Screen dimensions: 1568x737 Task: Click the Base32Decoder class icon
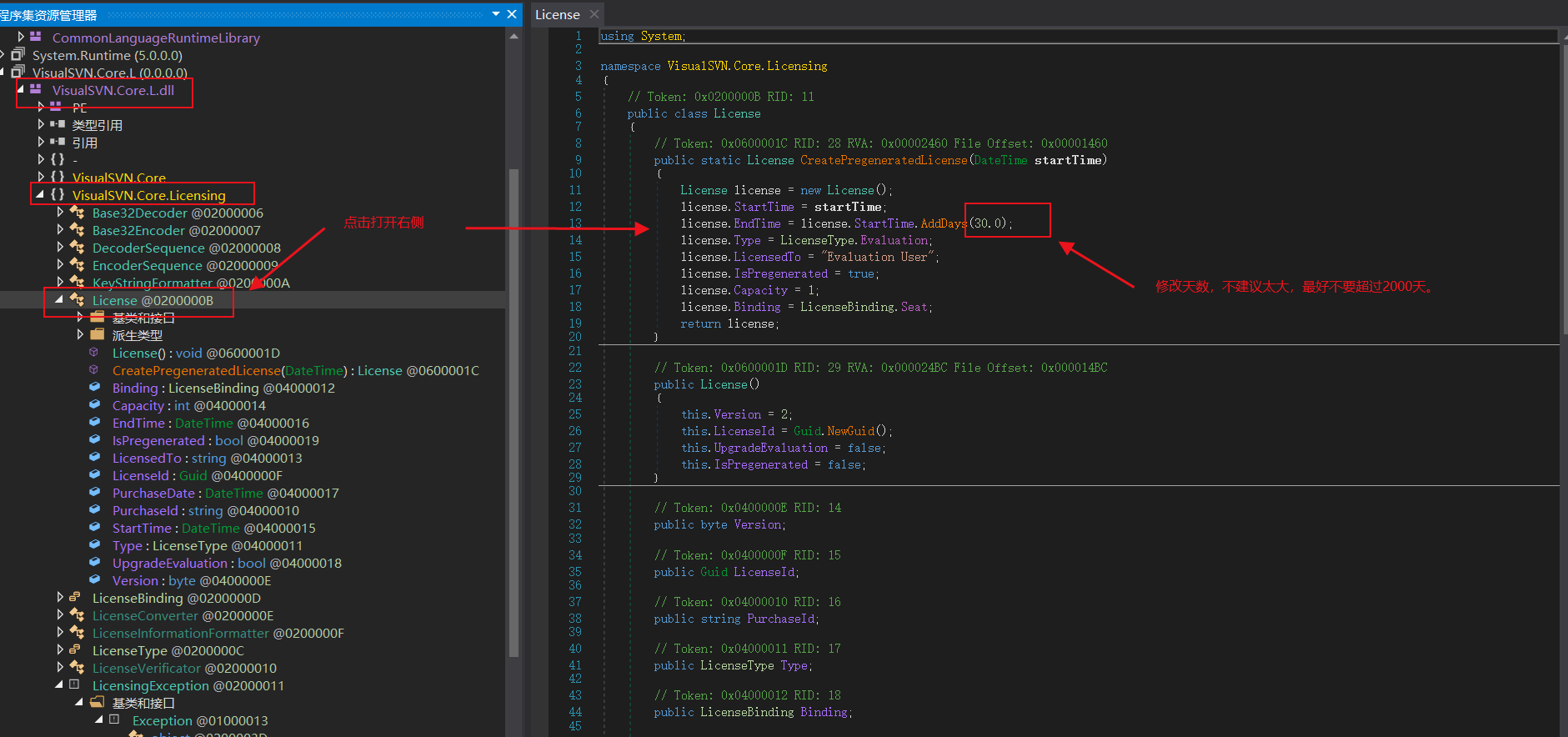[x=77, y=212]
